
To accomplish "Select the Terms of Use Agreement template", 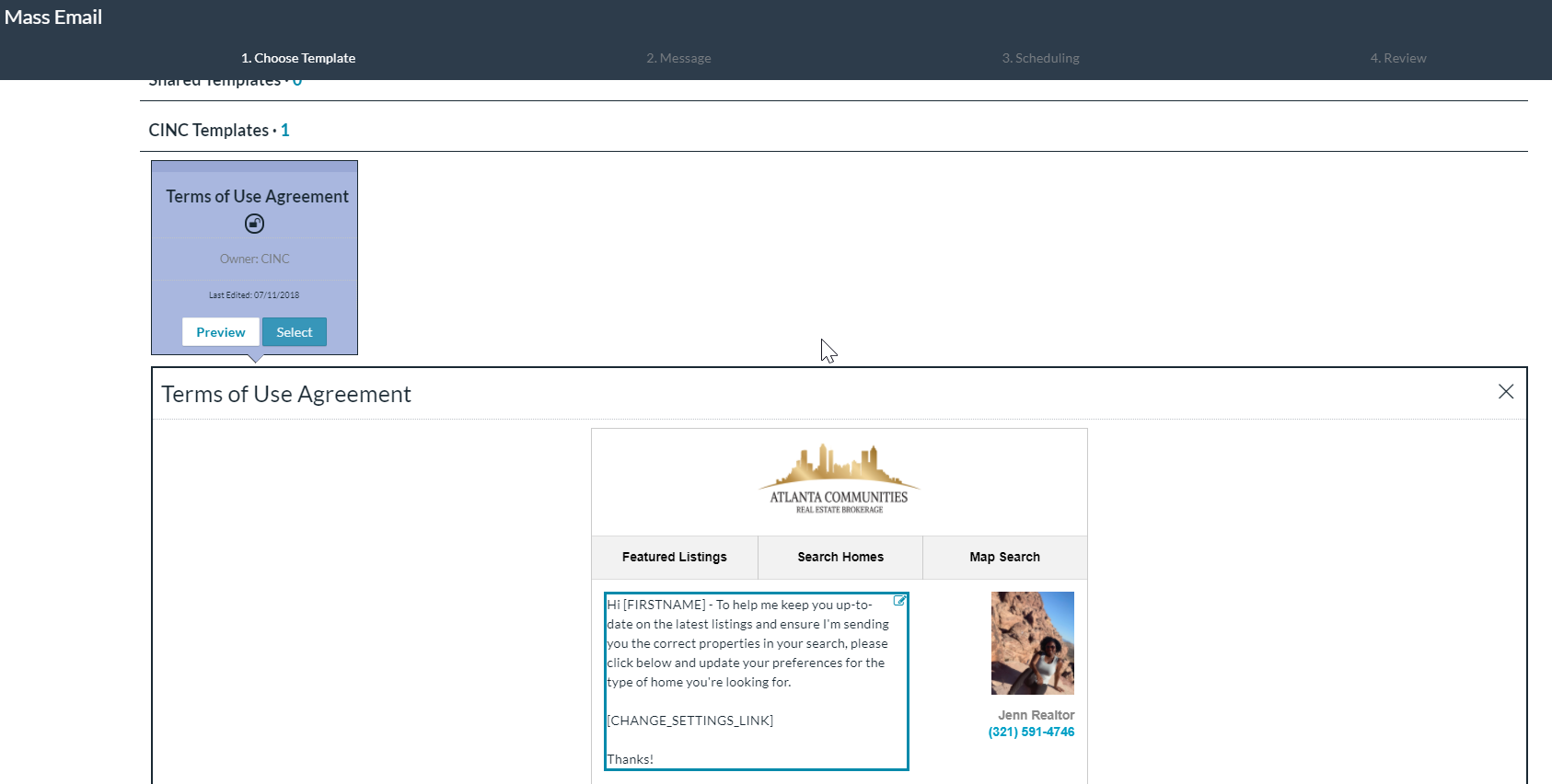I will pos(295,332).
